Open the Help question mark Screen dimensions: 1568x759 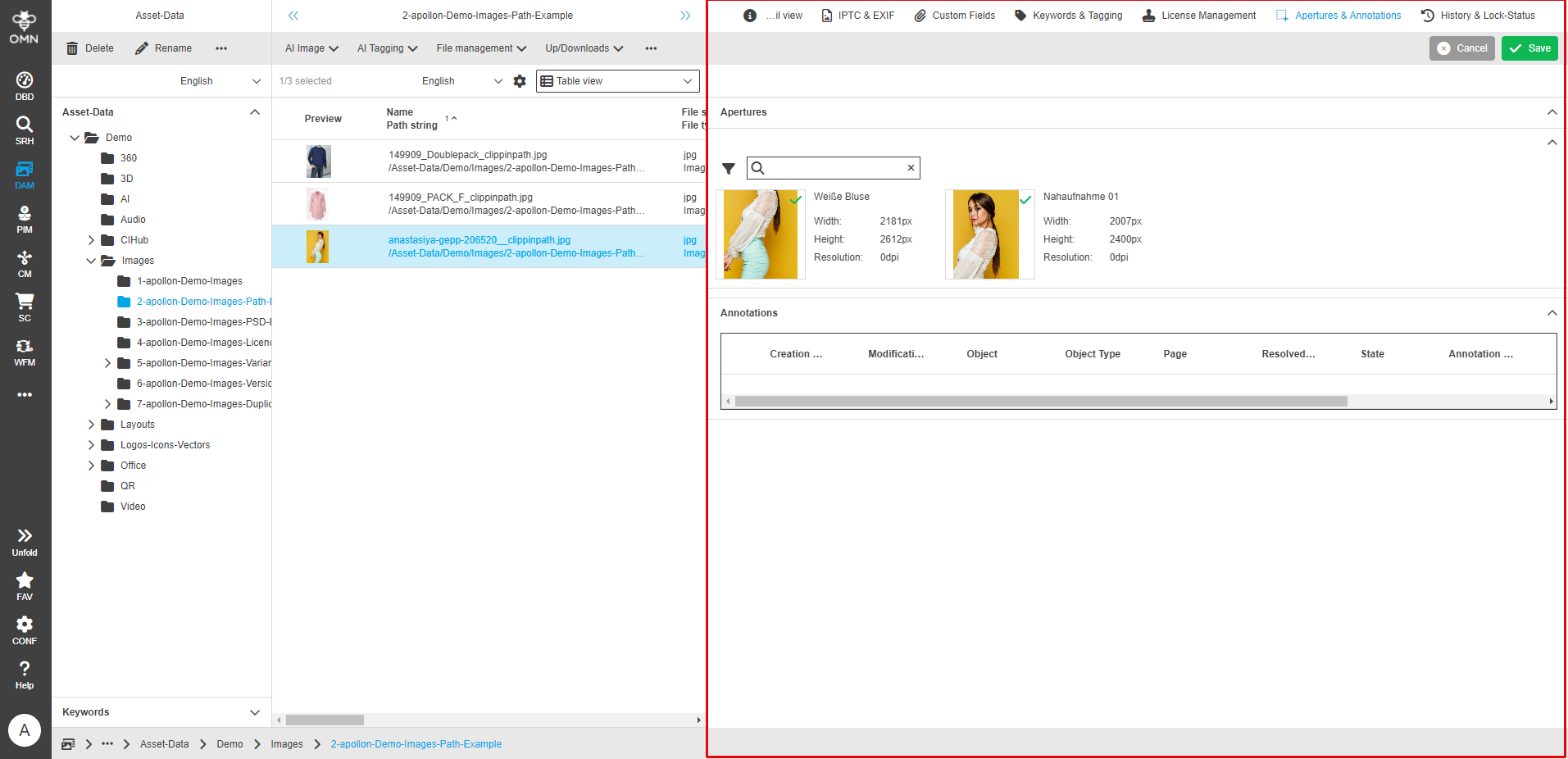25,675
